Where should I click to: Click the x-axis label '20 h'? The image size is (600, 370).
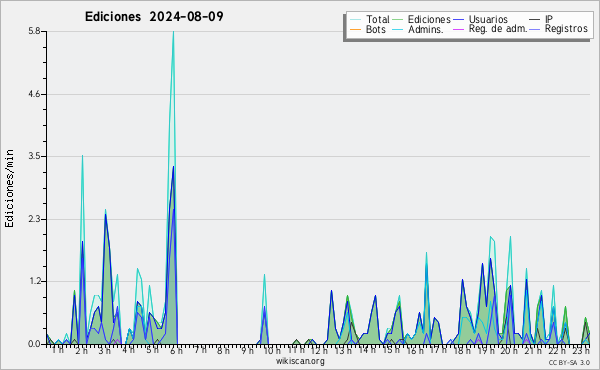tap(509, 350)
